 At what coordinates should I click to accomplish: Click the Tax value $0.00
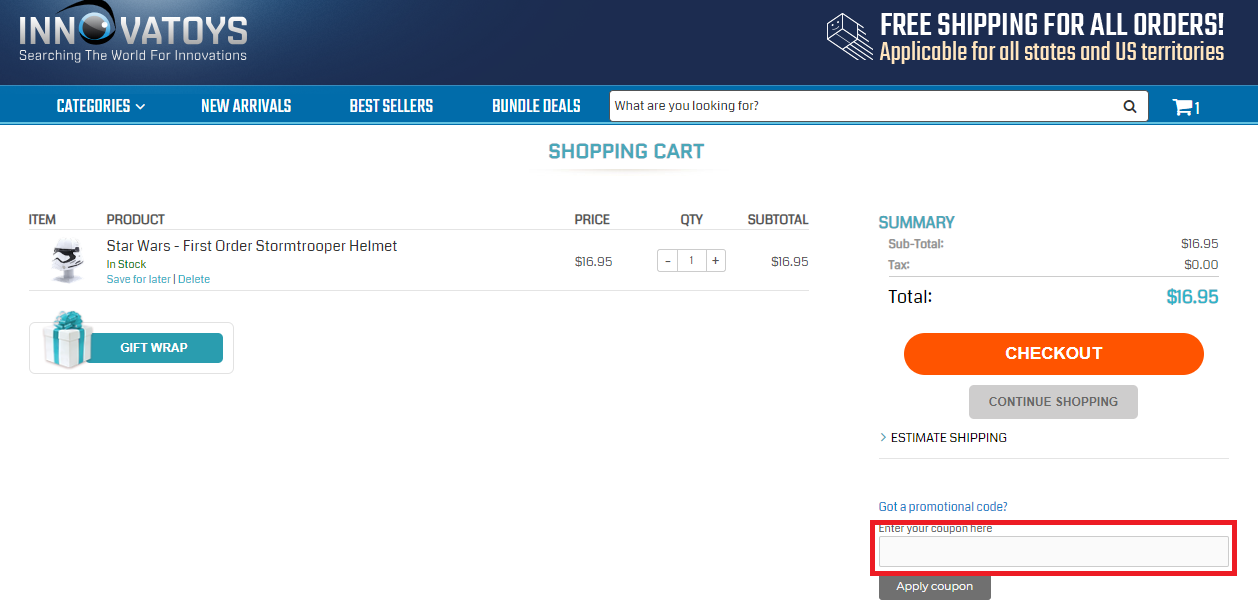[x=1200, y=265]
